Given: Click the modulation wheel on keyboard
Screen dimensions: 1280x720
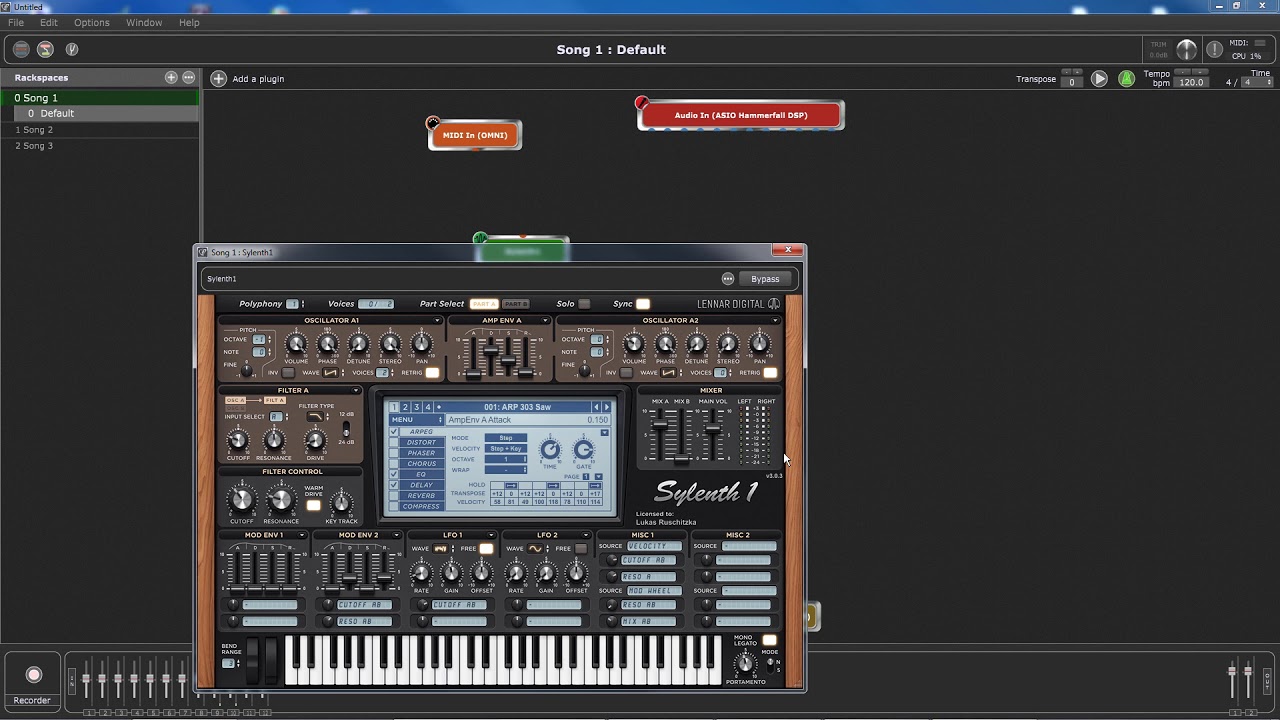Looking at the screenshot, I should tap(270, 661).
